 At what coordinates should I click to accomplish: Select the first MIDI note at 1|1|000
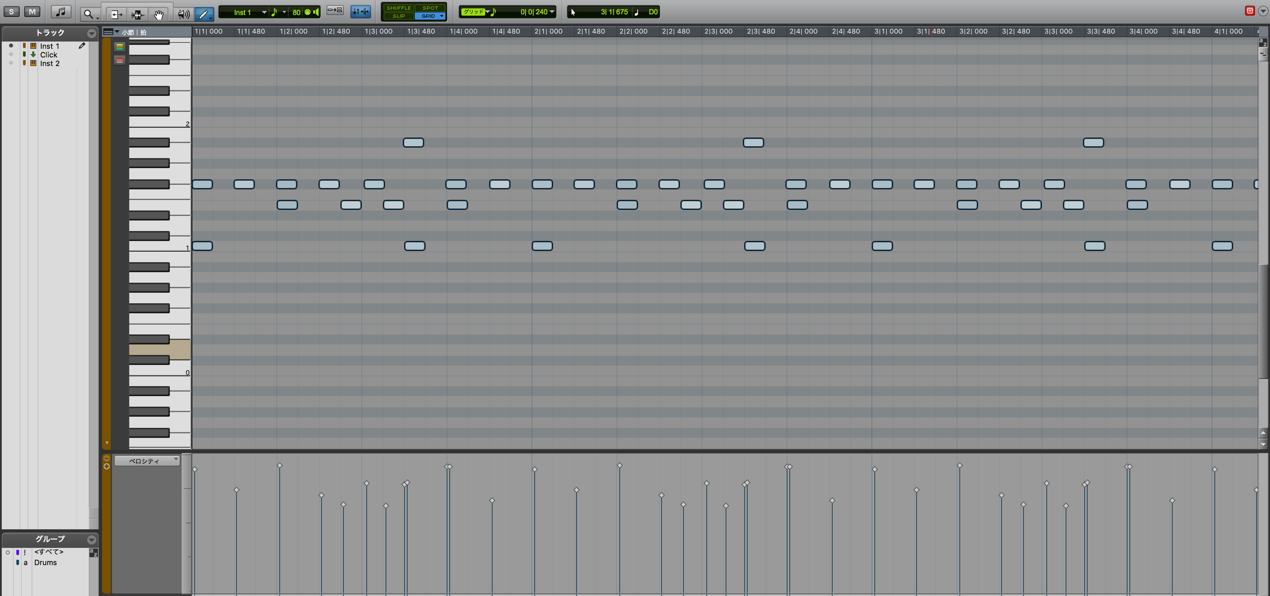coord(202,184)
